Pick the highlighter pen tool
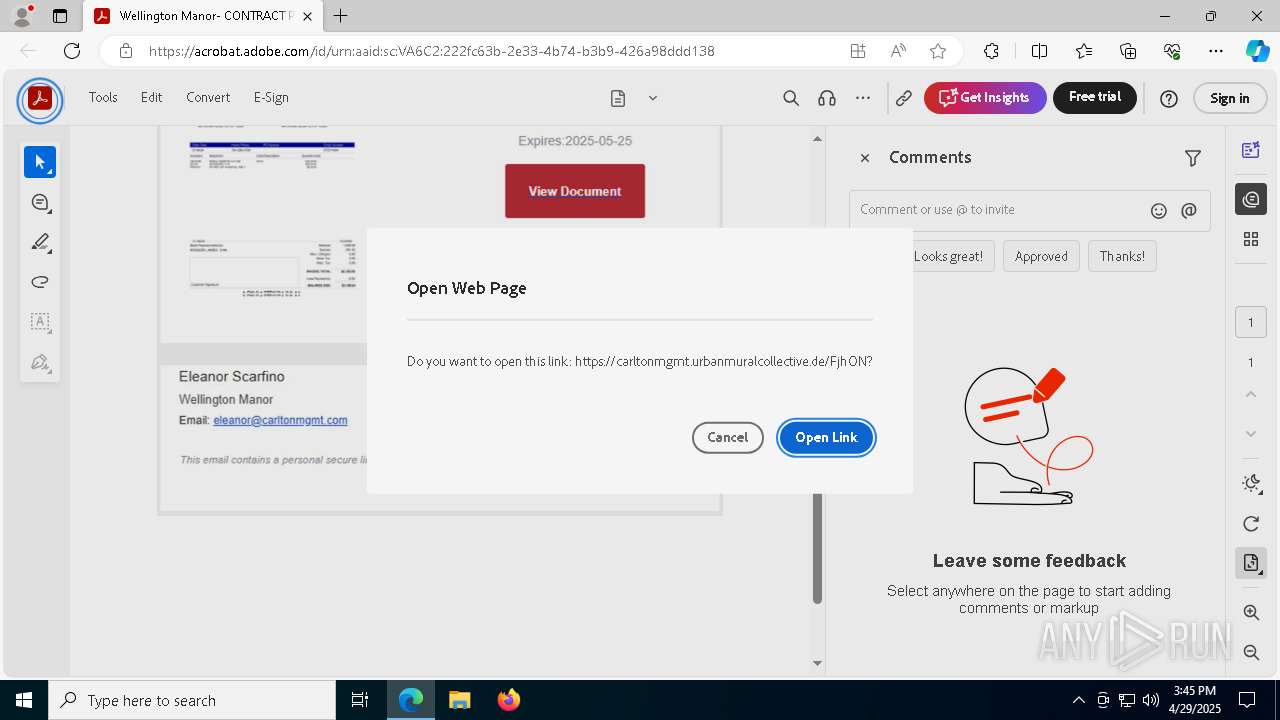 point(40,242)
